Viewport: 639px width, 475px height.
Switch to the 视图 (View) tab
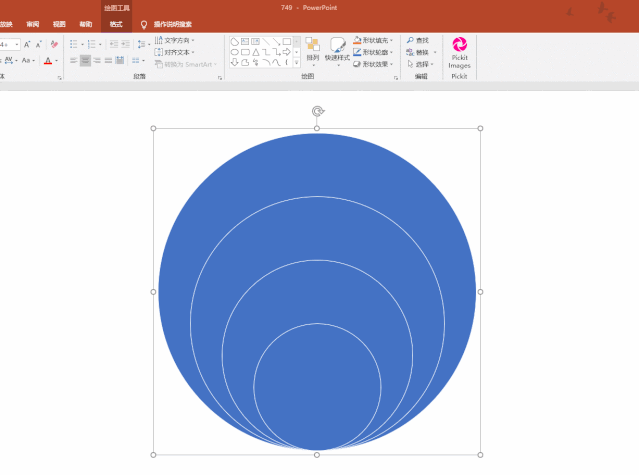[59, 23]
